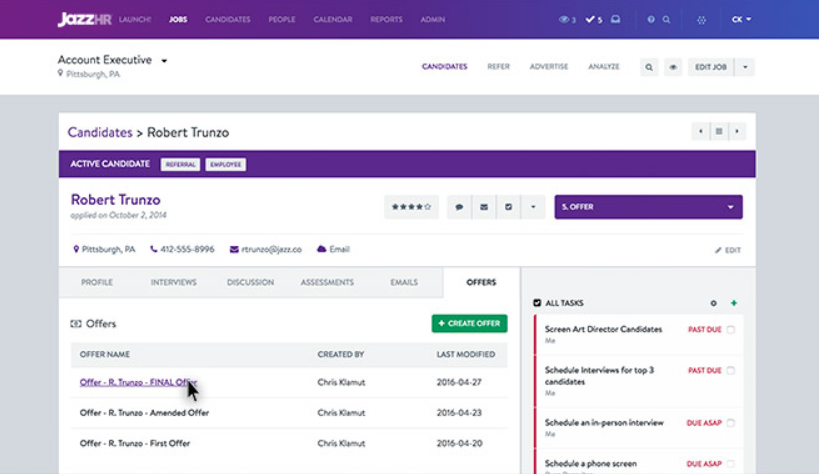This screenshot has height=474, width=819.
Task: Click the Offer Name column header
Action: [x=104, y=354]
